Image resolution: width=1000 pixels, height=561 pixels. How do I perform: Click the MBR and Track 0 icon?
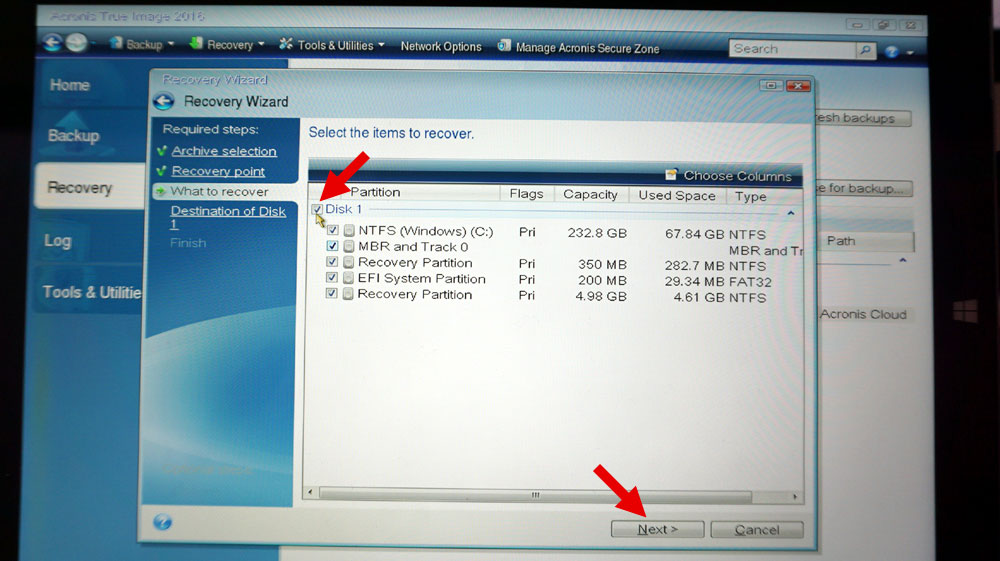(x=349, y=246)
